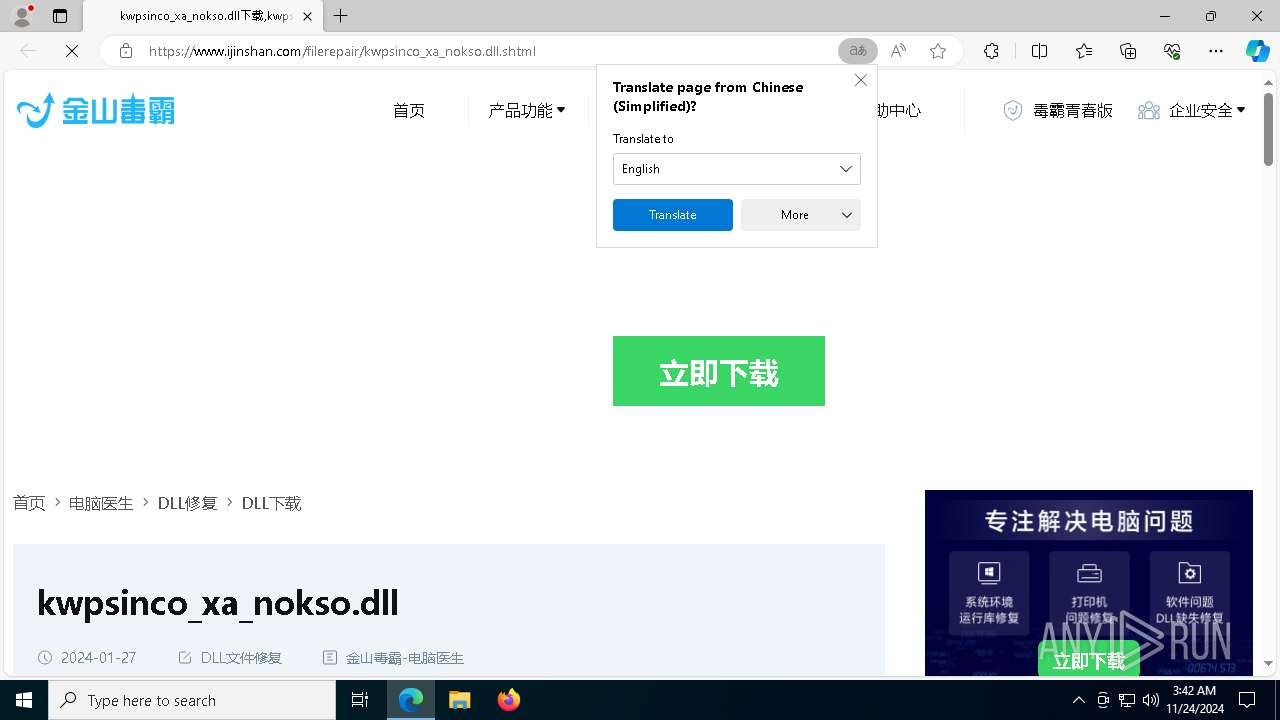The height and width of the screenshot is (720, 1280).
Task: Expand the Translate to English dropdown
Action: (737, 169)
